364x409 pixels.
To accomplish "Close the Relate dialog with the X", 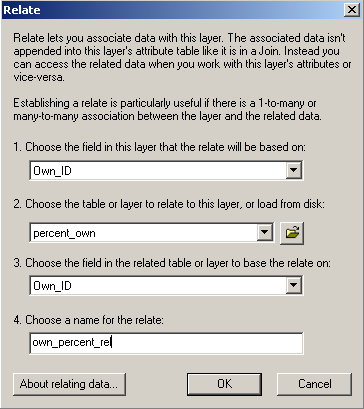I will [x=352, y=10].
